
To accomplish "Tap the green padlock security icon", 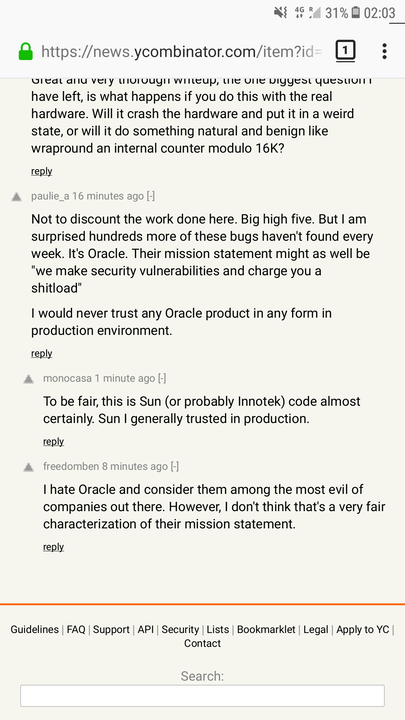I will tap(26, 51).
